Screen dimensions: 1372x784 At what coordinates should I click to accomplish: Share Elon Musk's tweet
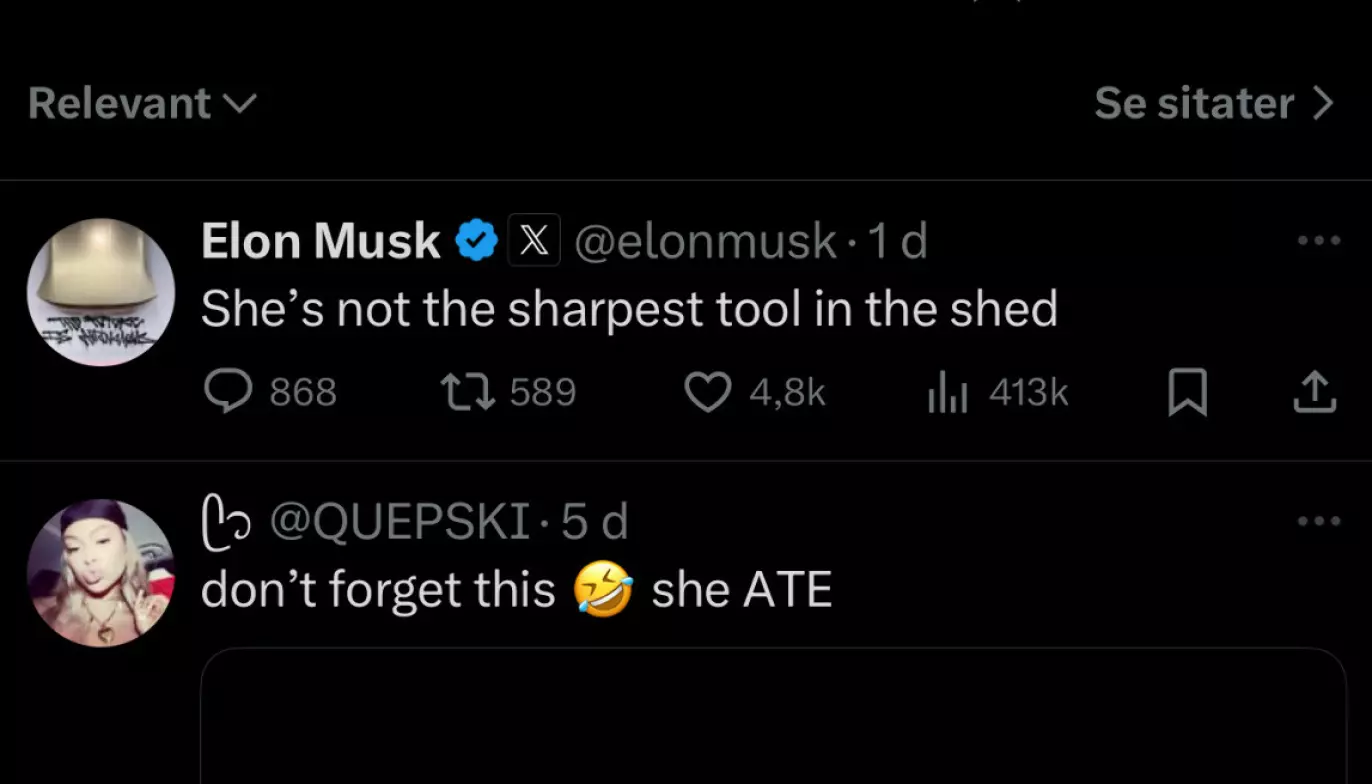(x=1315, y=392)
